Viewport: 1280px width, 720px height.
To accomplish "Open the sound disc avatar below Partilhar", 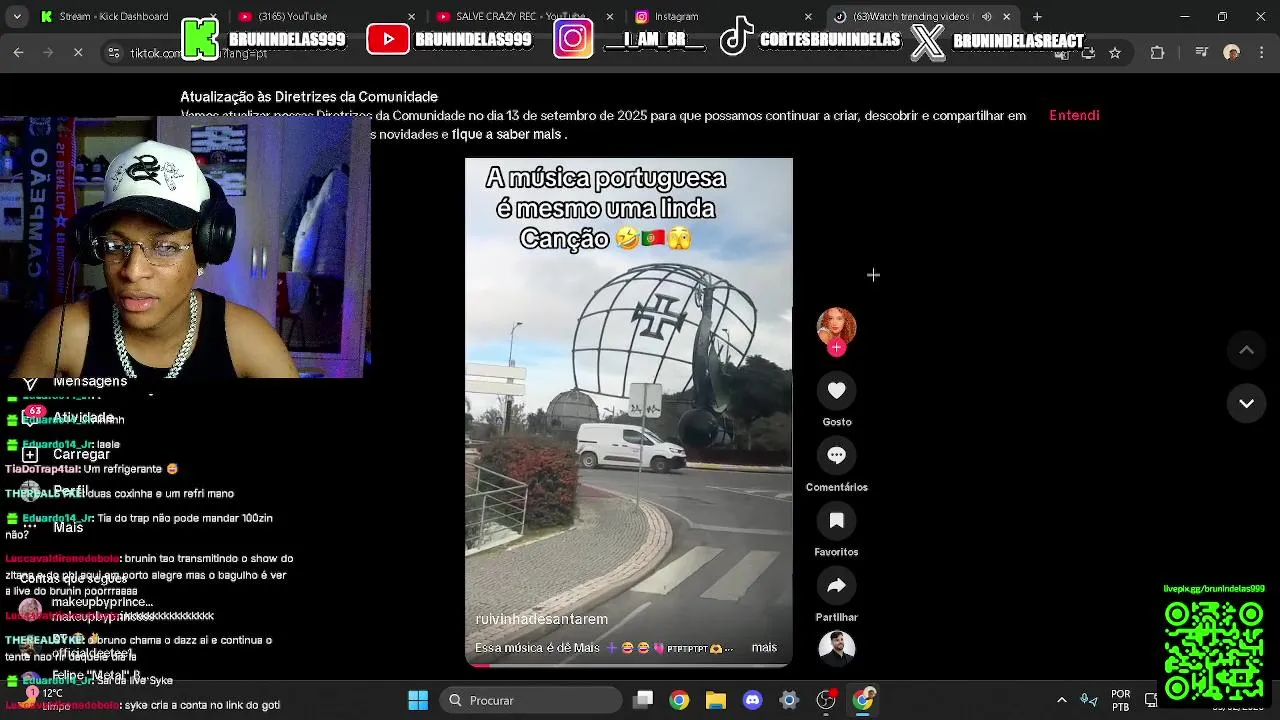I will coord(837,649).
